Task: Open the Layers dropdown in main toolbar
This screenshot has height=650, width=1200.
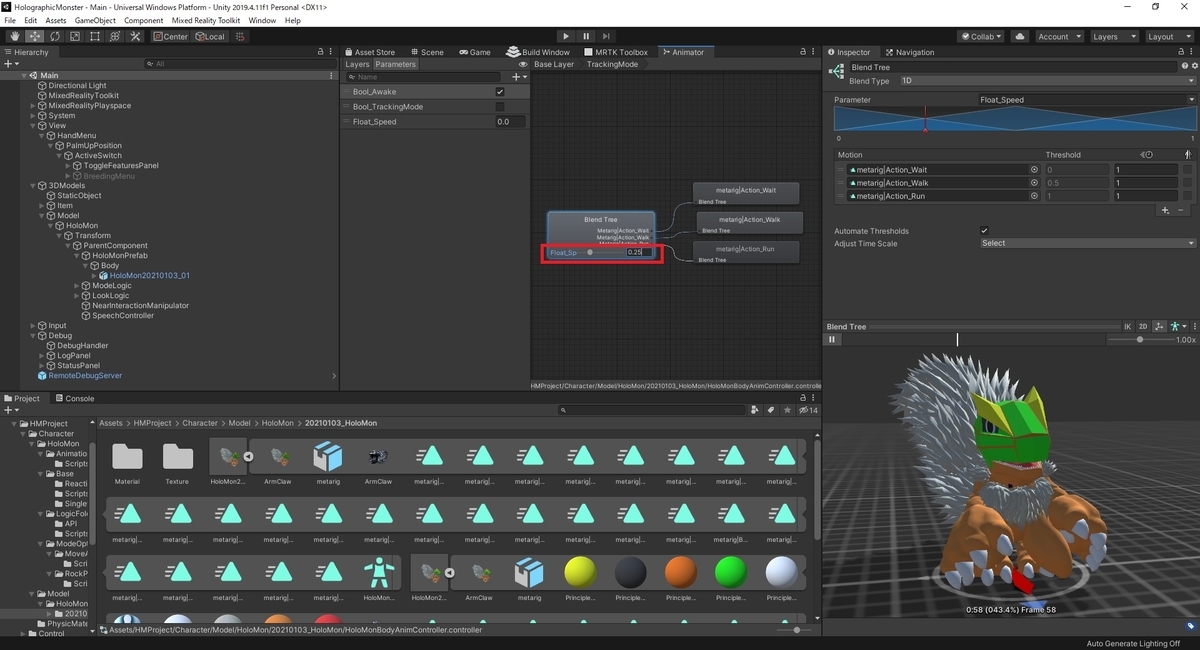Action: tap(1113, 36)
